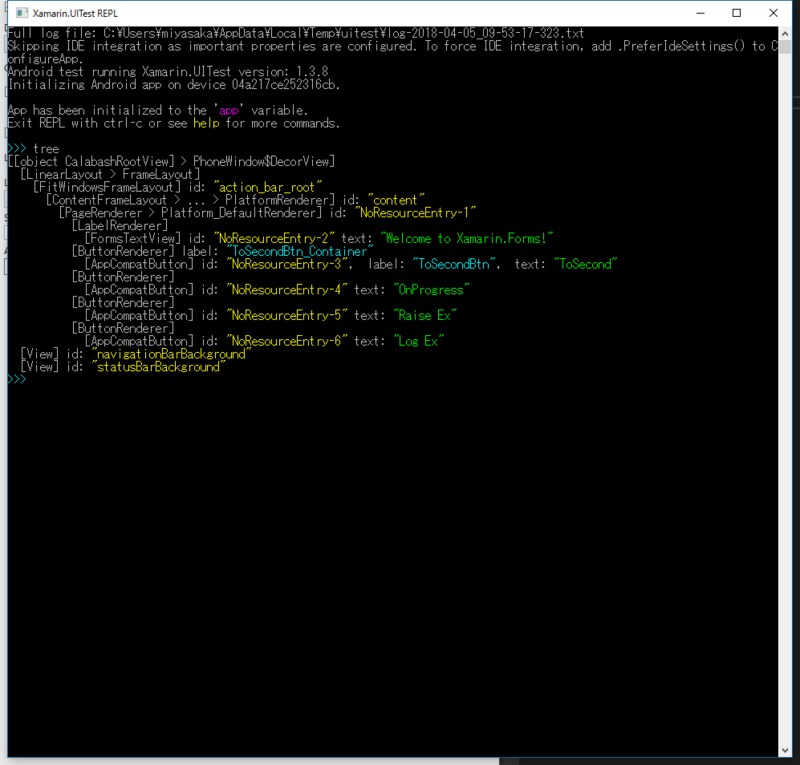The height and width of the screenshot is (765, 800).
Task: Click "NoResourceEntry-6" id text
Action: 287,341
